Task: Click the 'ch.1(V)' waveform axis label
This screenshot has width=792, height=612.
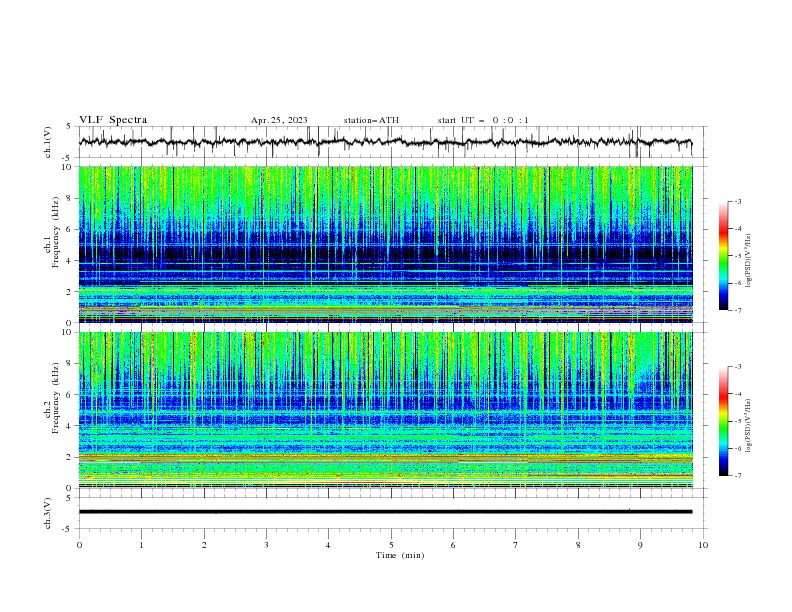Action: pos(48,142)
